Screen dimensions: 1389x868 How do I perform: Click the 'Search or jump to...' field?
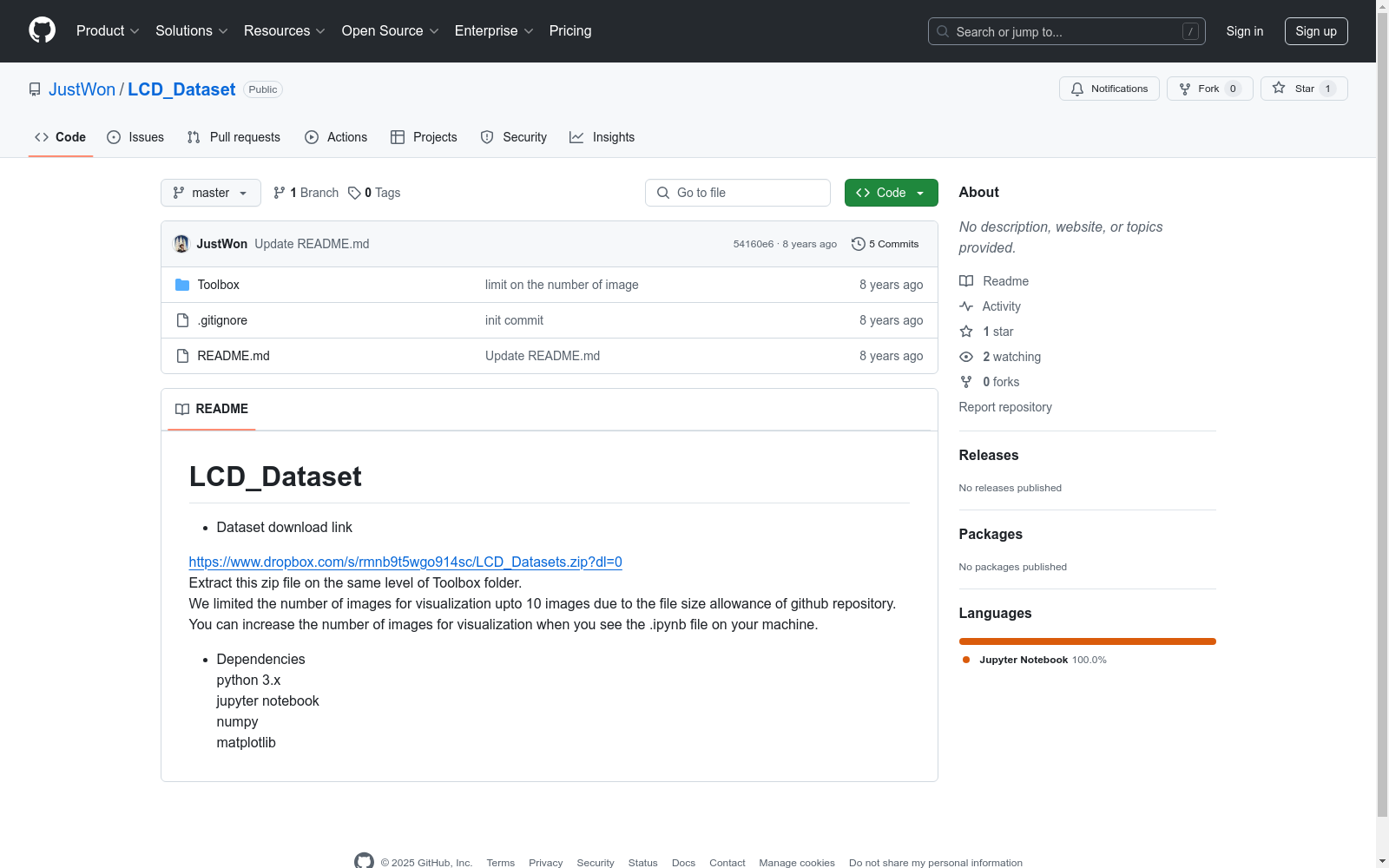tap(1067, 31)
